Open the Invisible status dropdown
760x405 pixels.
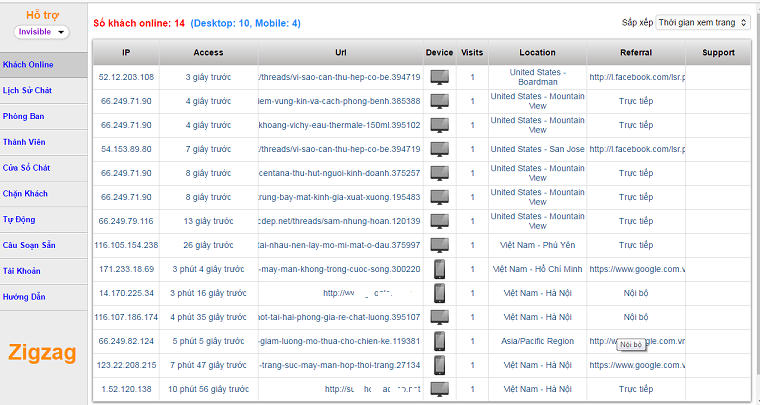pyautogui.click(x=42, y=32)
